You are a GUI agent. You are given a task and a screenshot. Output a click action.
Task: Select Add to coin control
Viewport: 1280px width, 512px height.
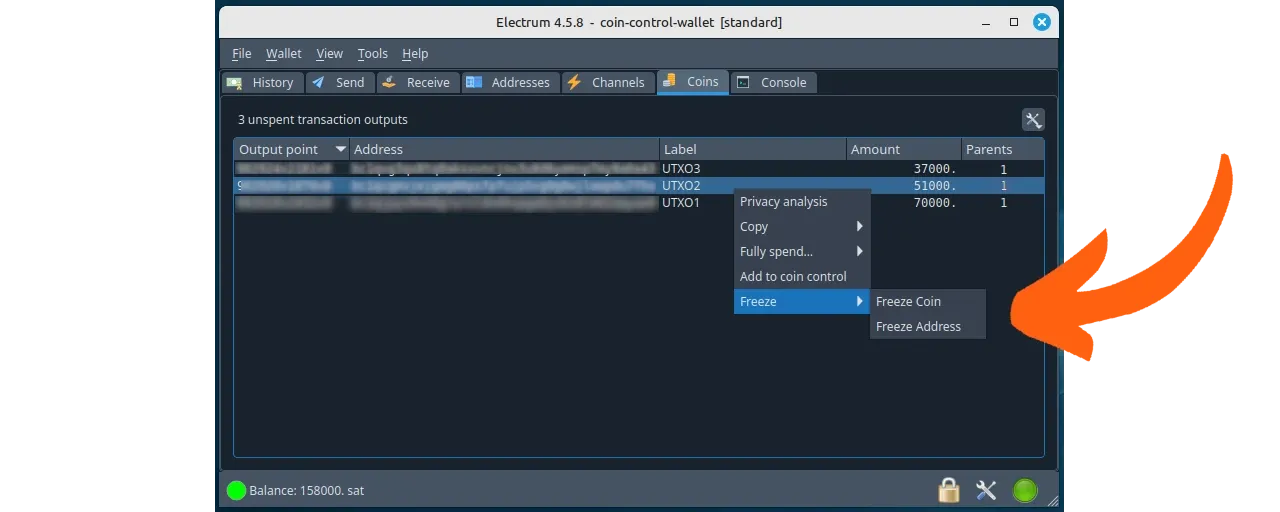click(x=802, y=277)
